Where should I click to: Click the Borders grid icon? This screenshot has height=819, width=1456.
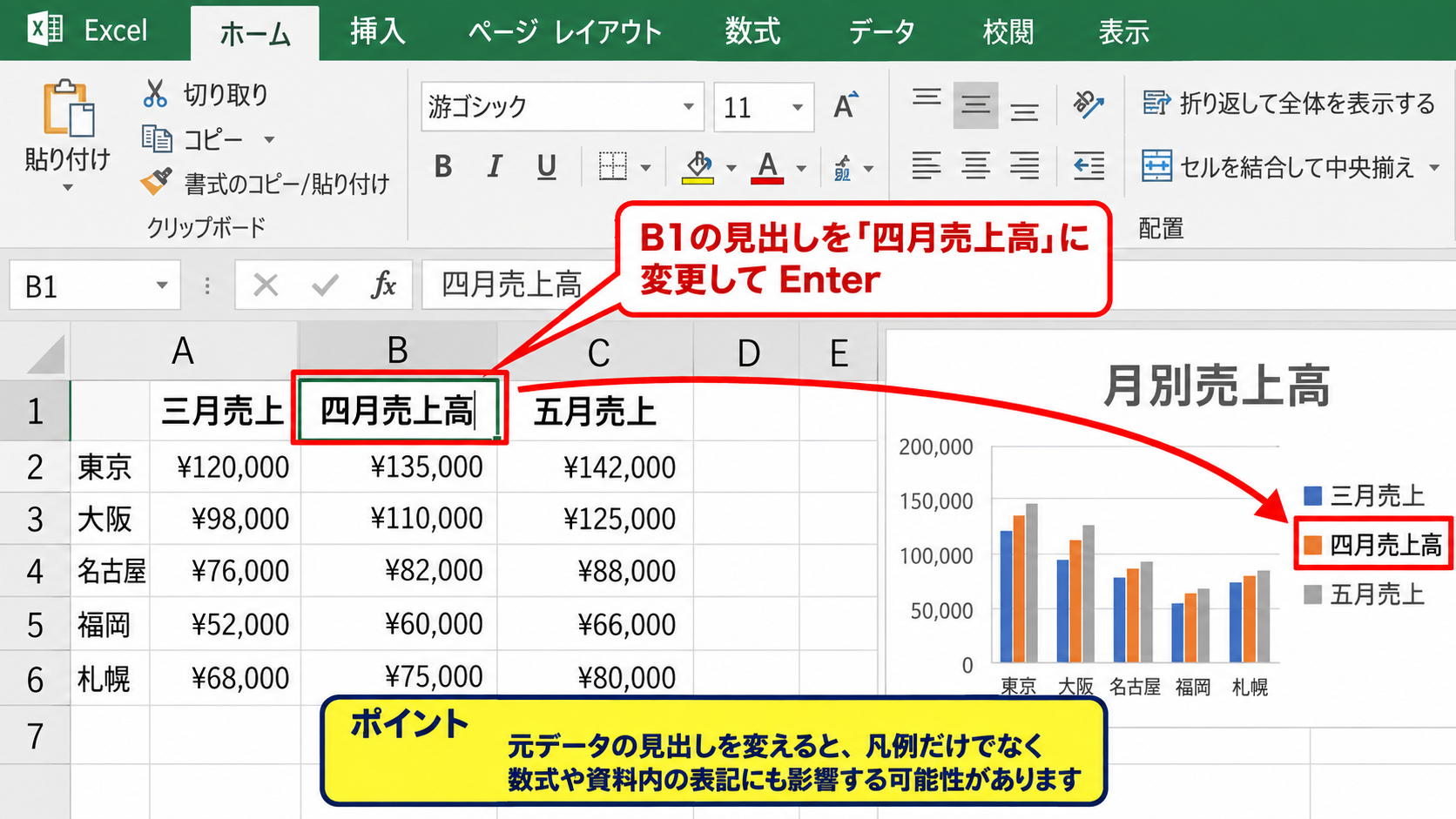[613, 165]
